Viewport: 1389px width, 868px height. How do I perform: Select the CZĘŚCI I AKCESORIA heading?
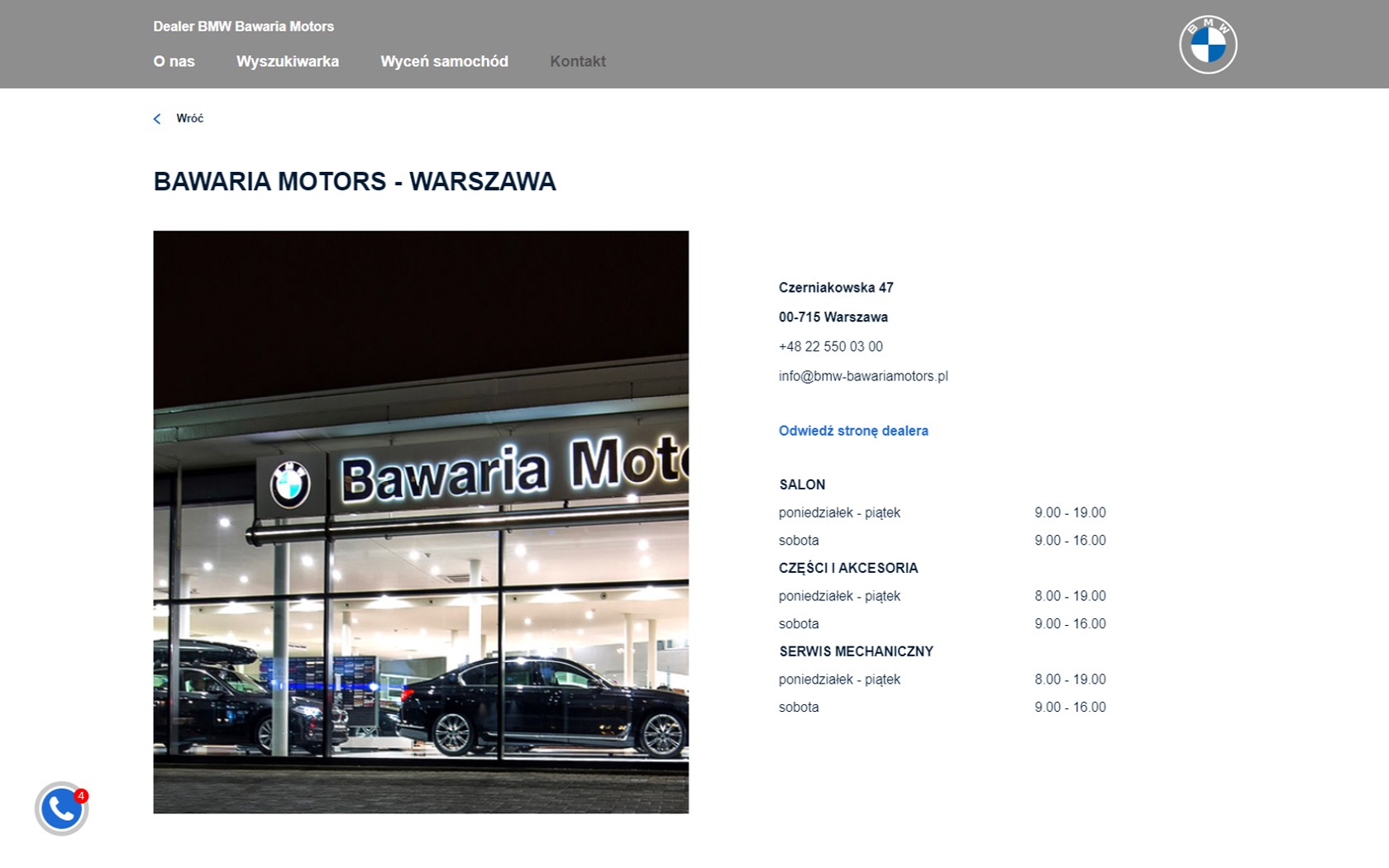[x=847, y=568]
